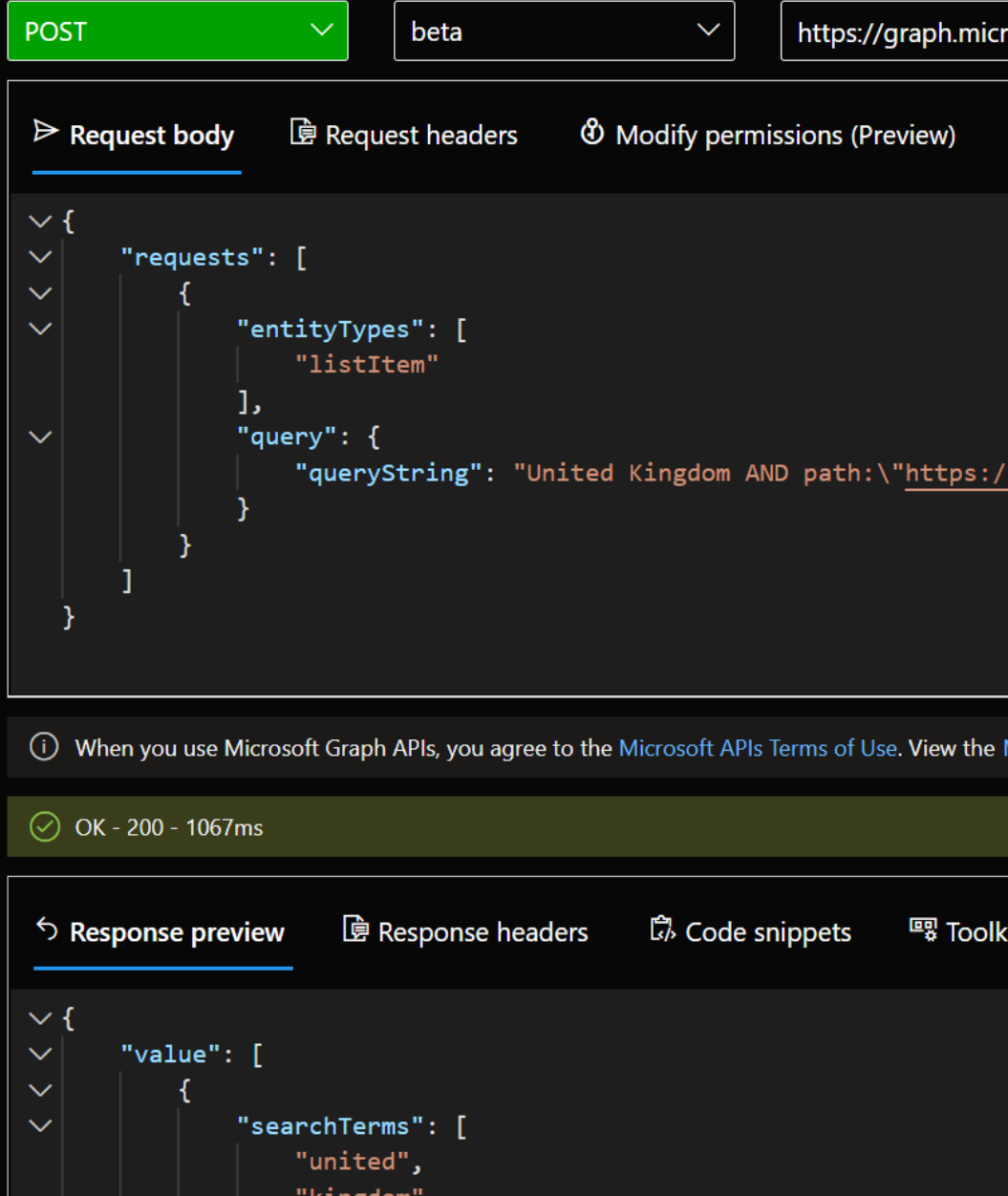
Task: Switch to the Code snippets tab
Action: 767,932
